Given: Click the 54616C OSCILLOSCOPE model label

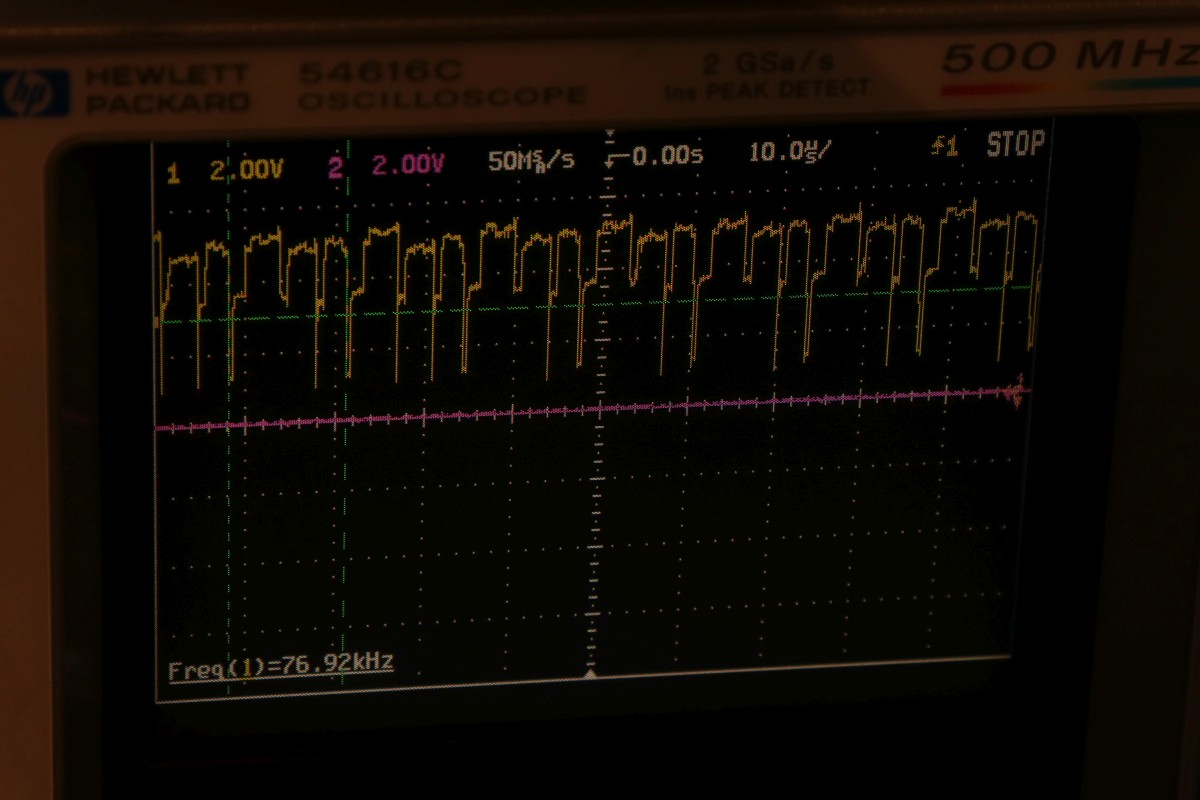Looking at the screenshot, I should click(x=440, y=85).
